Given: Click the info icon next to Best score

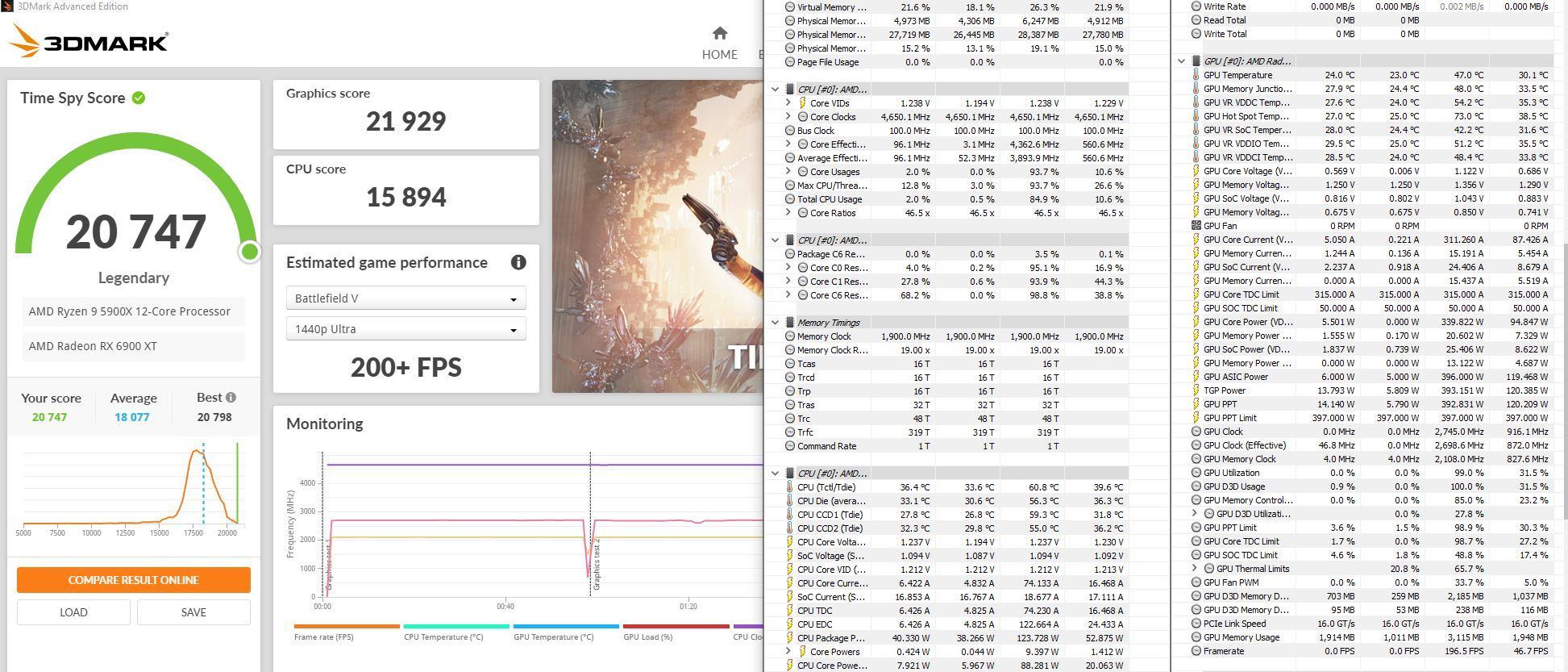Looking at the screenshot, I should click(231, 397).
